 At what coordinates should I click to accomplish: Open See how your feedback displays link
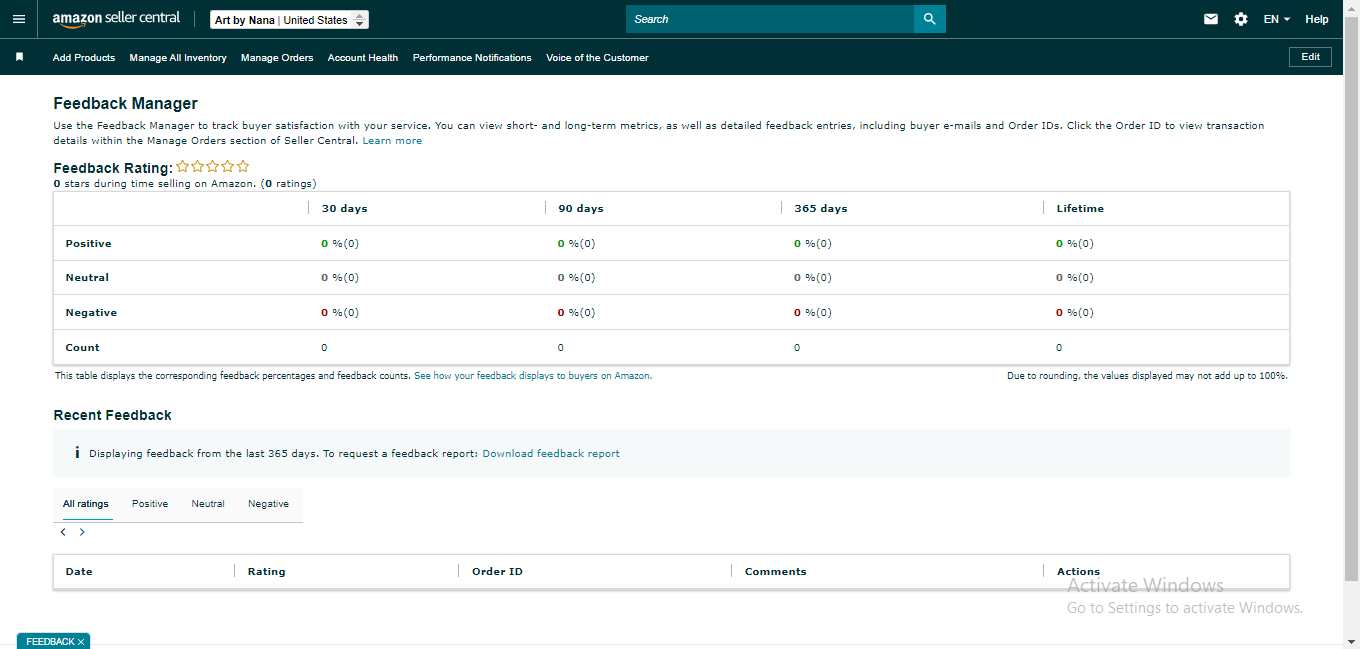point(532,376)
